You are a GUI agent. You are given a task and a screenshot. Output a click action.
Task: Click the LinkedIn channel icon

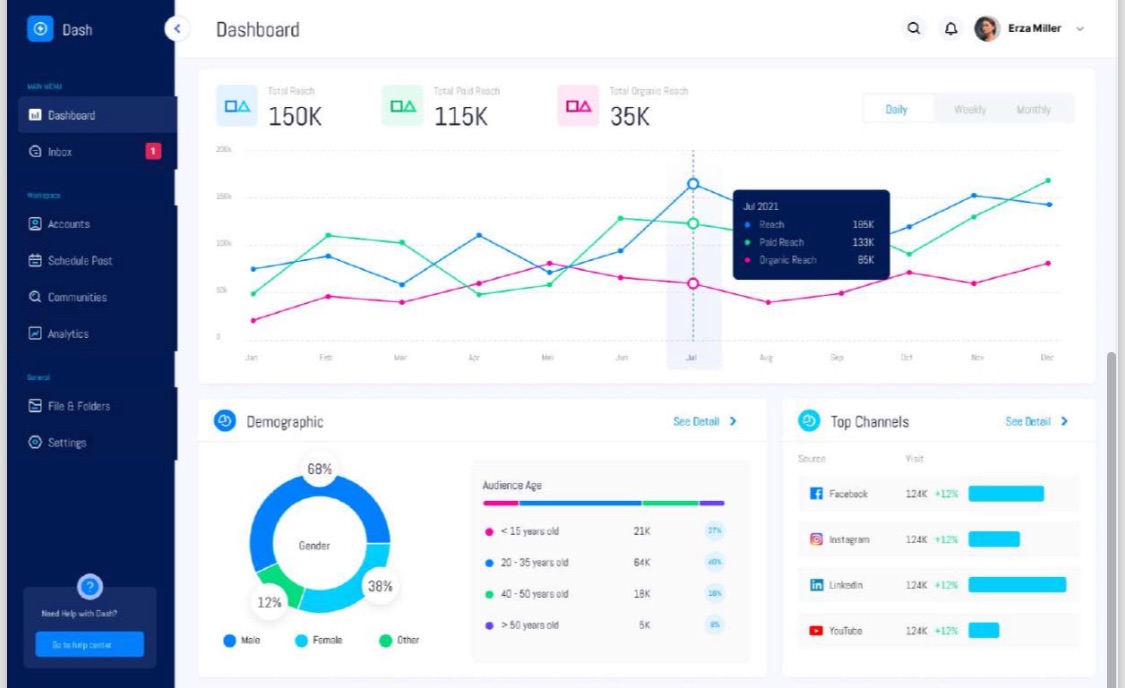(x=816, y=585)
